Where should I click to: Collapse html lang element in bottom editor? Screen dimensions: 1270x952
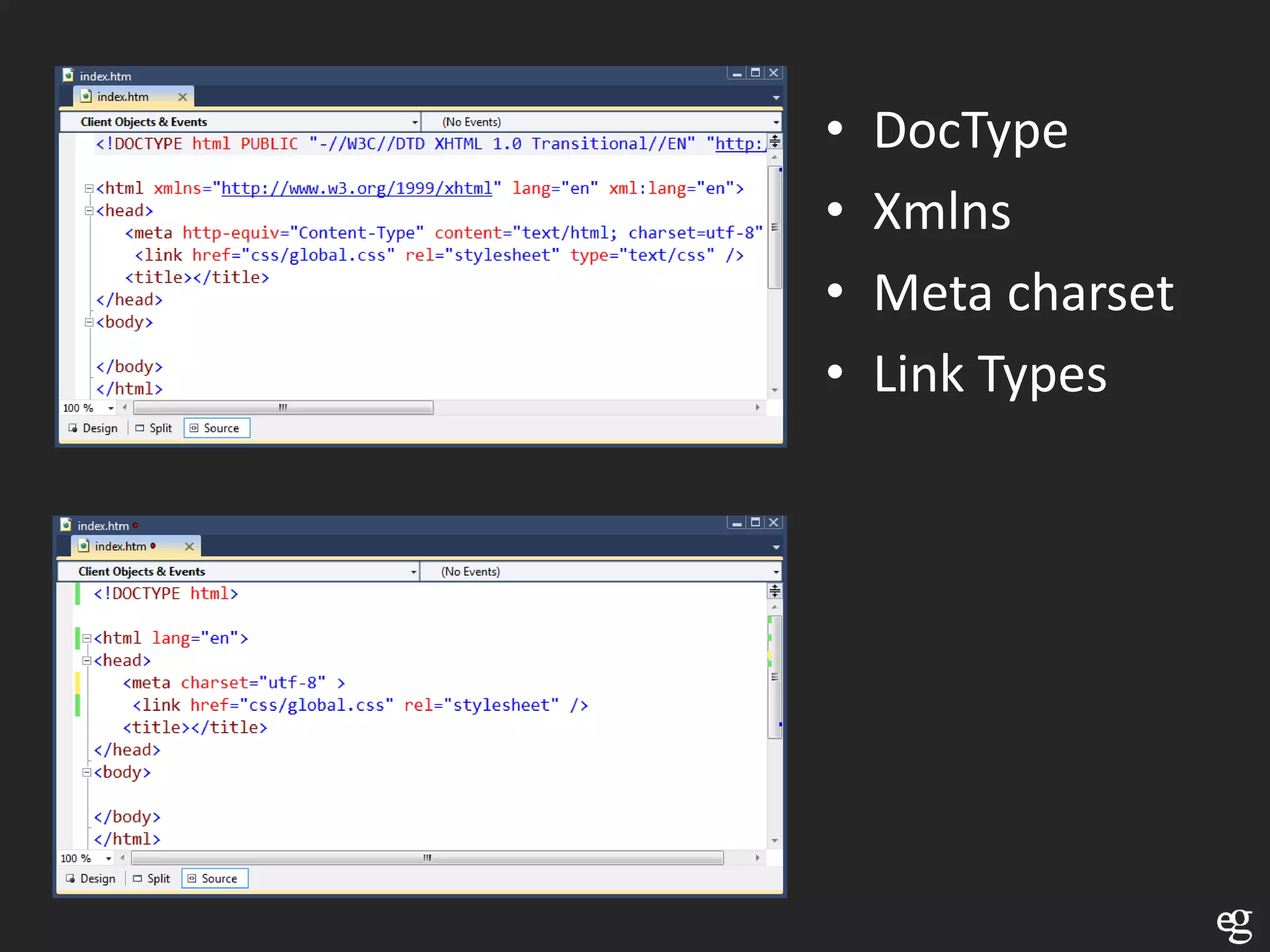coord(87,638)
